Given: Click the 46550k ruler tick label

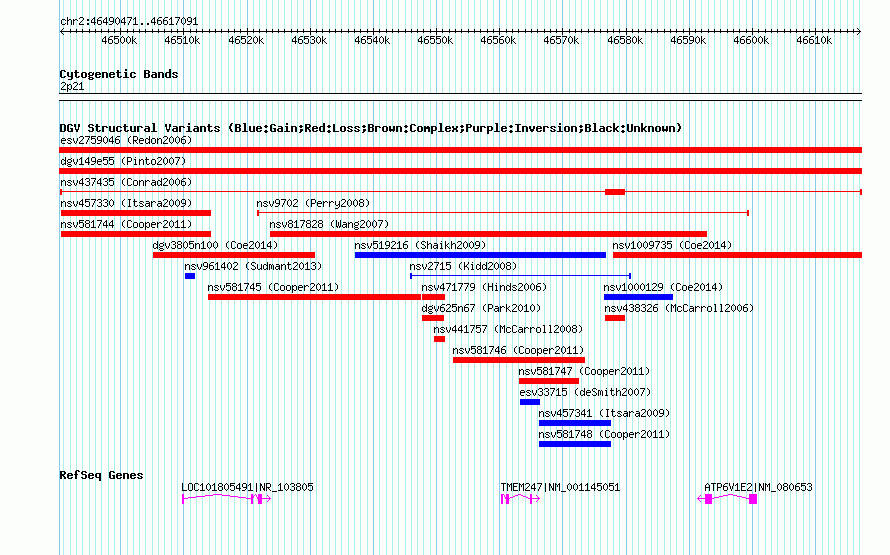Looking at the screenshot, I should (435, 40).
